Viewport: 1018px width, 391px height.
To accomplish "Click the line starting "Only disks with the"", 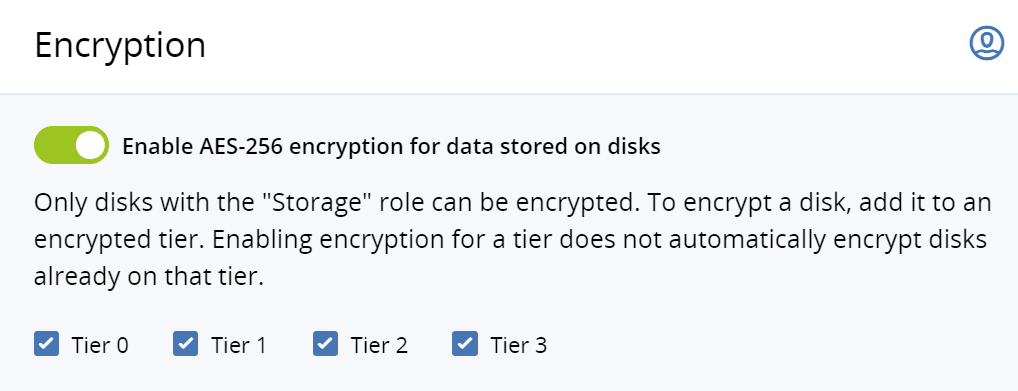I will coord(512,204).
